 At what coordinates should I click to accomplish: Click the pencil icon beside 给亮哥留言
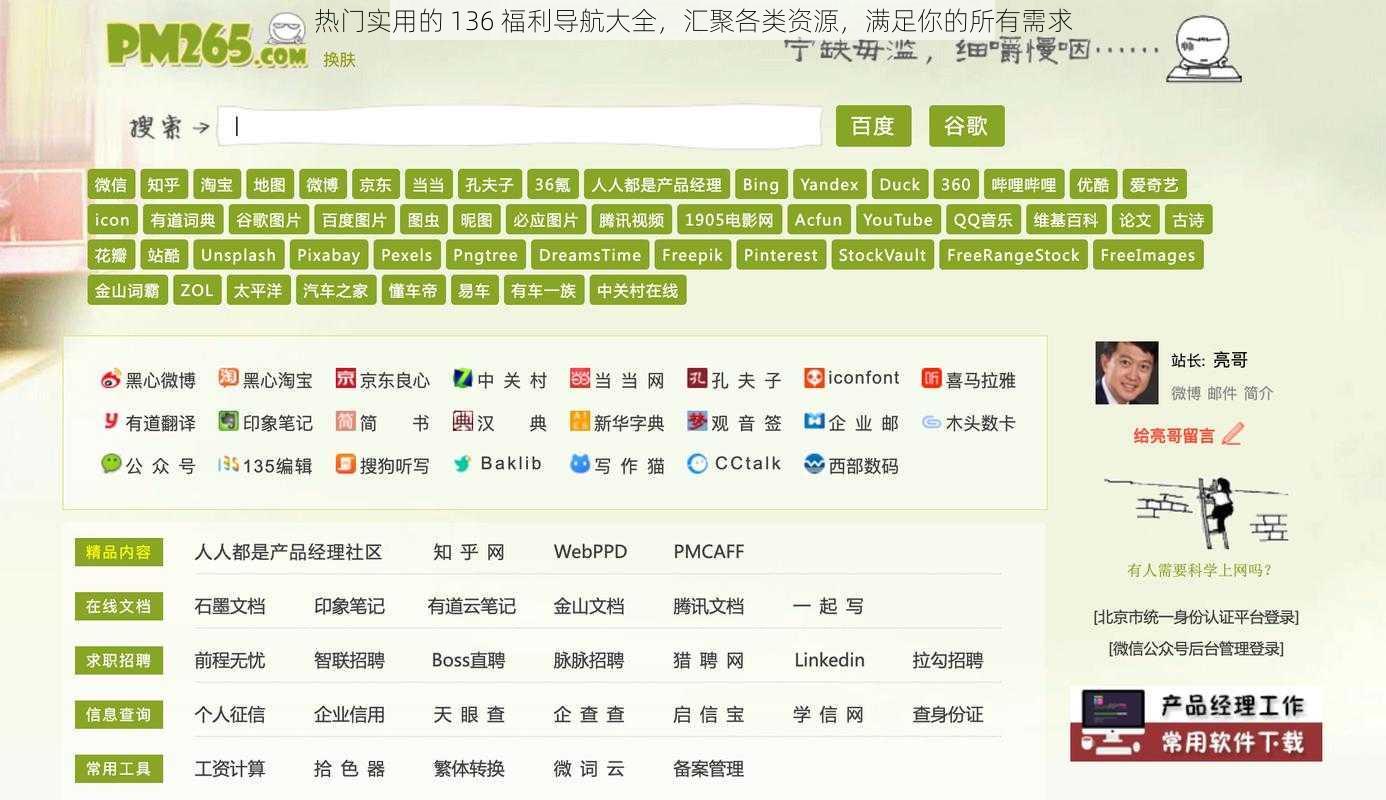point(1232,434)
